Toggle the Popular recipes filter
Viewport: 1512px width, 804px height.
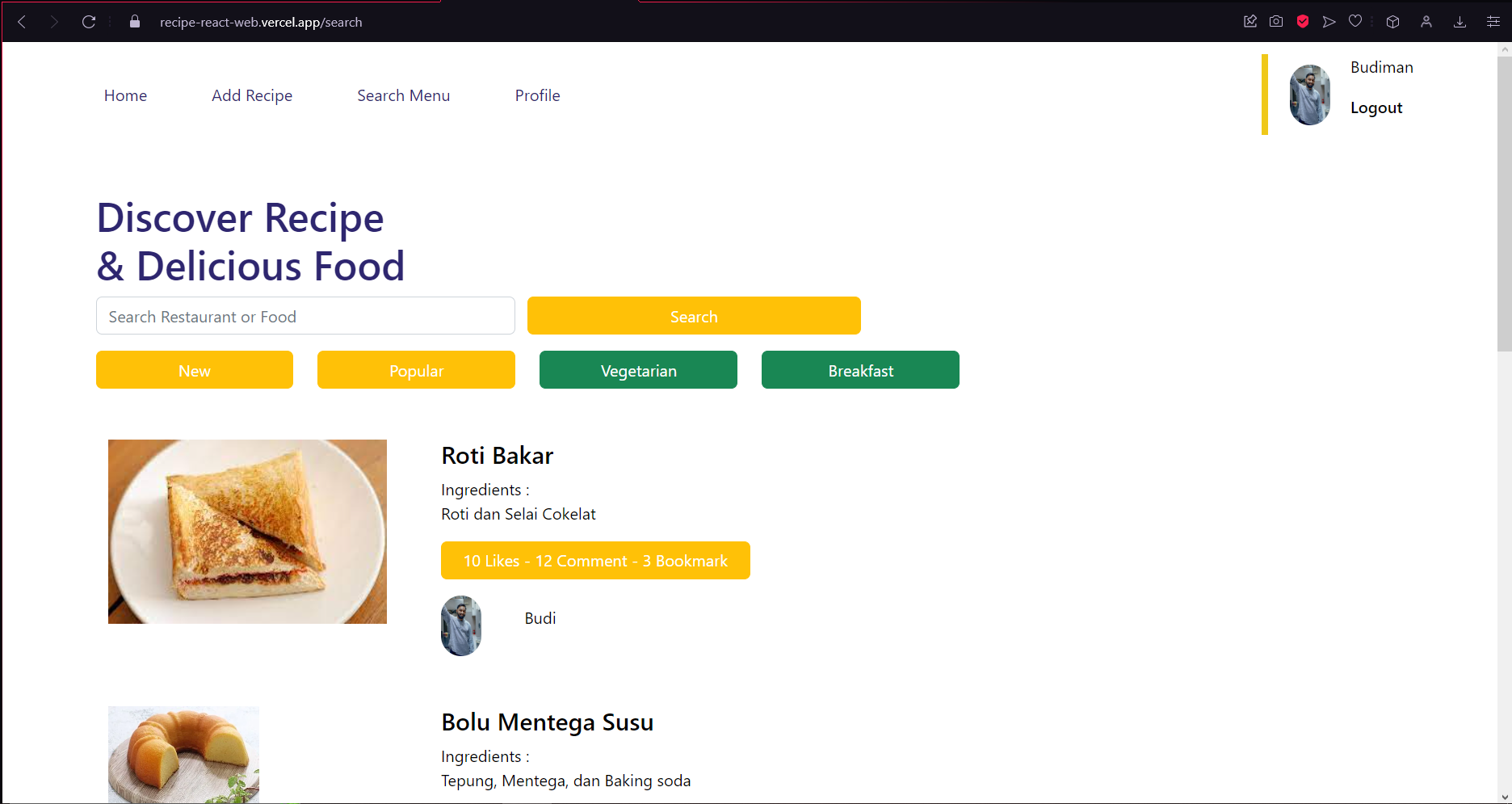(416, 370)
